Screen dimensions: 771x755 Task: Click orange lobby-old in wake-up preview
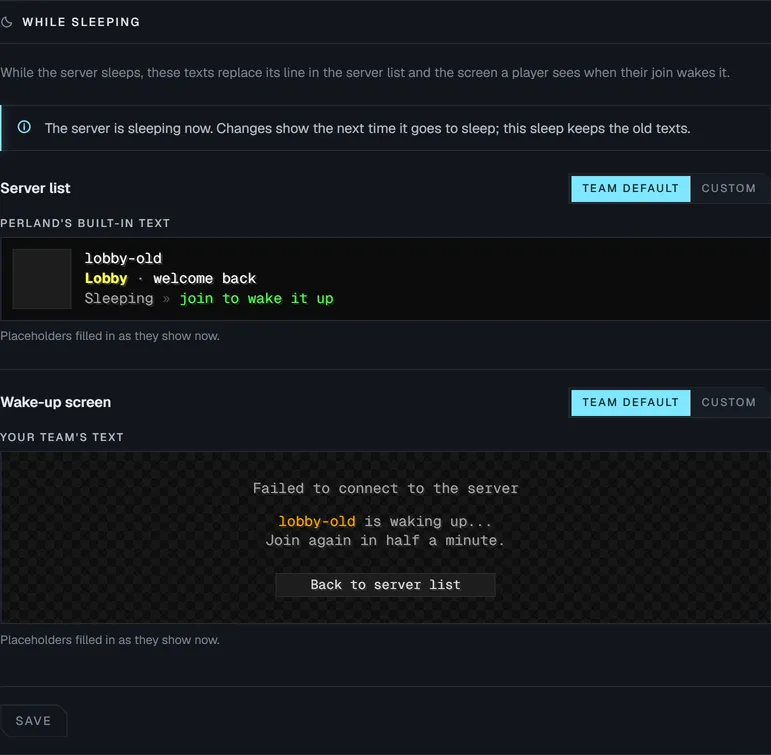[x=317, y=521]
